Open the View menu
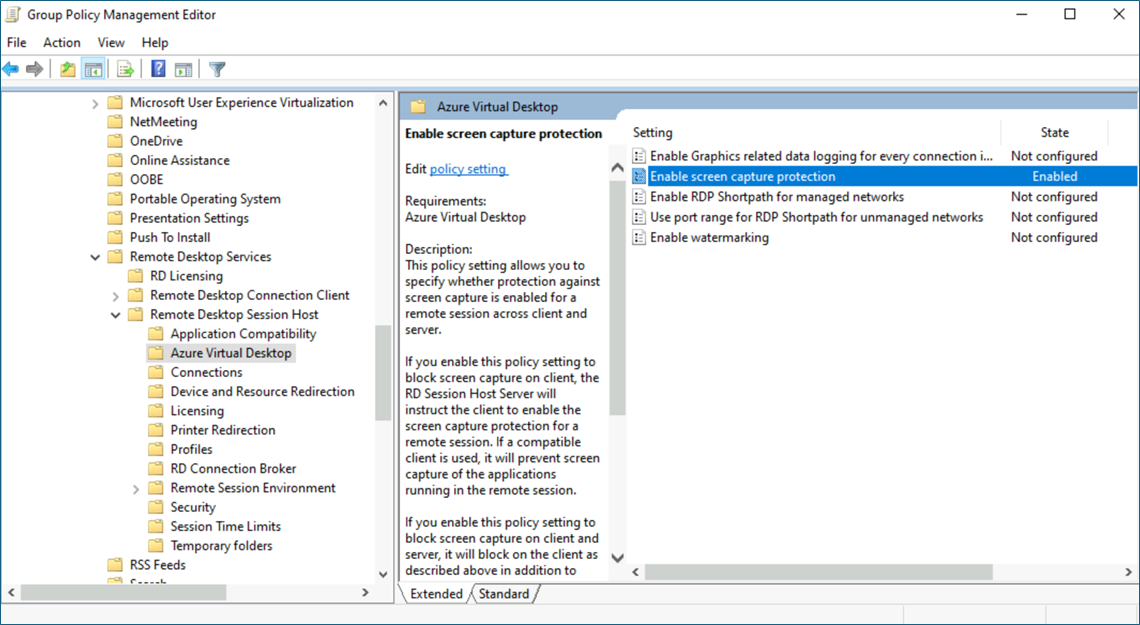The height and width of the screenshot is (625, 1140). (111, 43)
